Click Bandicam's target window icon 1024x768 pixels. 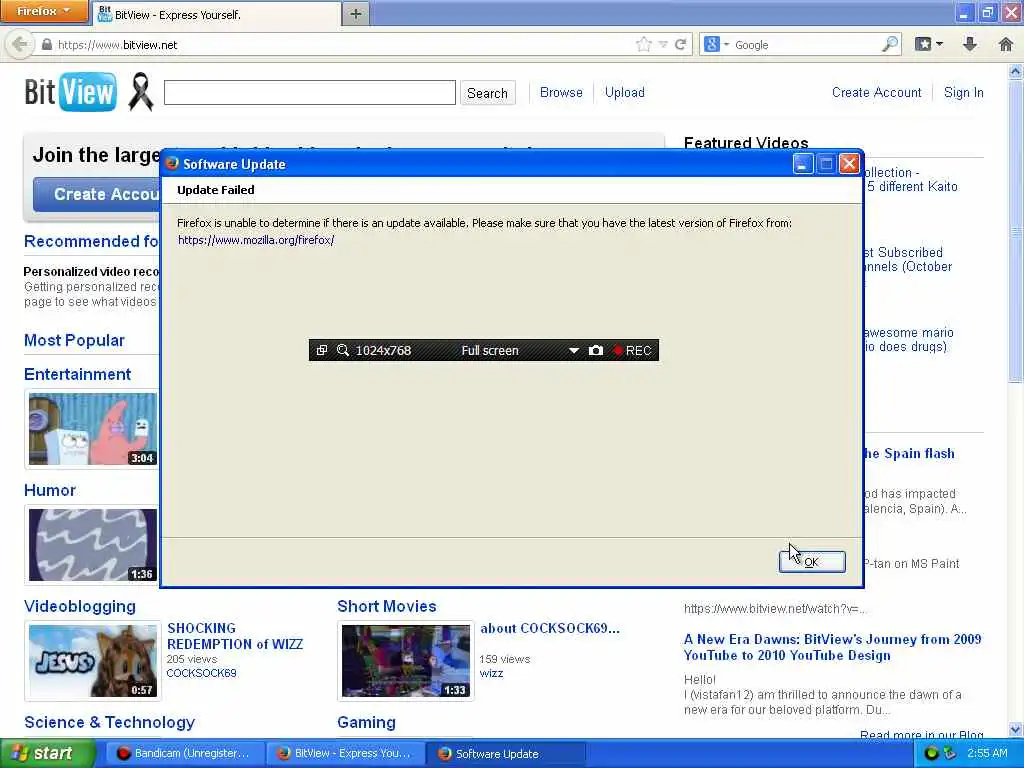click(321, 350)
